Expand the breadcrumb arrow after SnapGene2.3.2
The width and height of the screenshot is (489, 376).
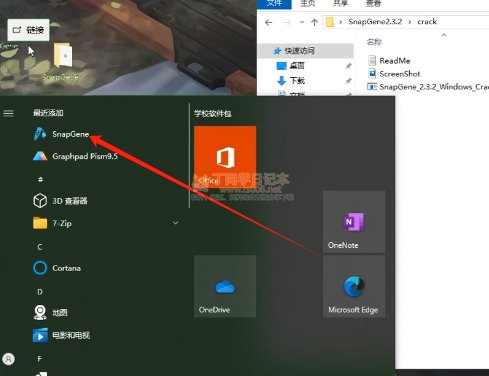410,22
